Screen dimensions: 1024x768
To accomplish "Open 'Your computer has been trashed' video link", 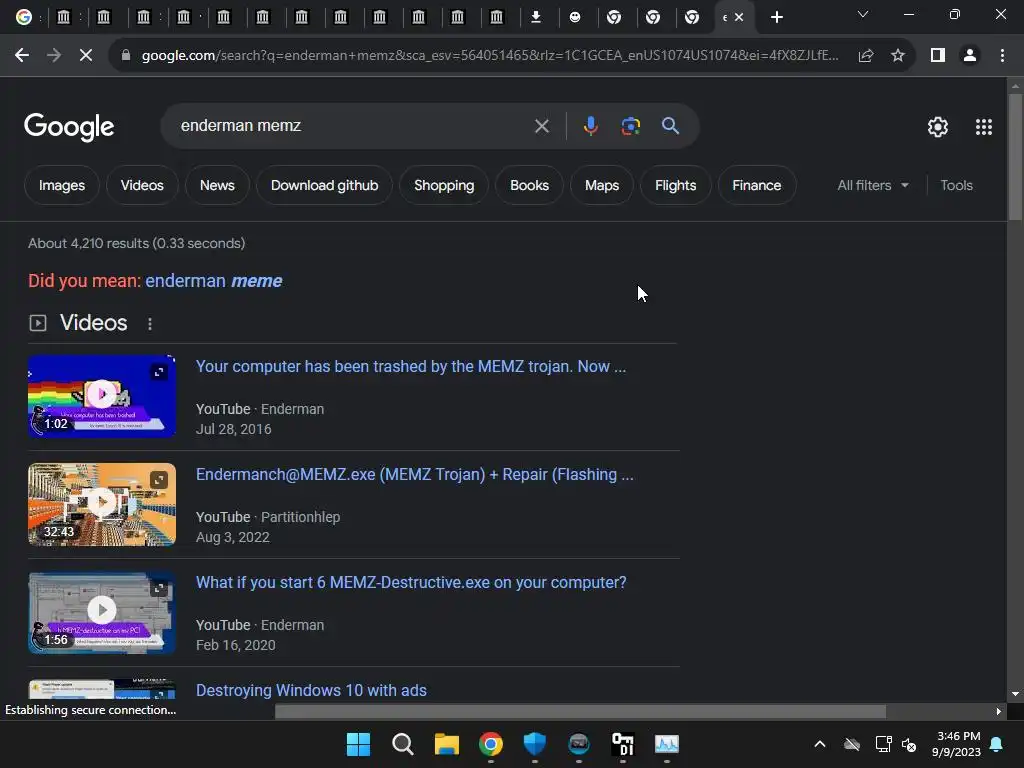I will pos(411,366).
